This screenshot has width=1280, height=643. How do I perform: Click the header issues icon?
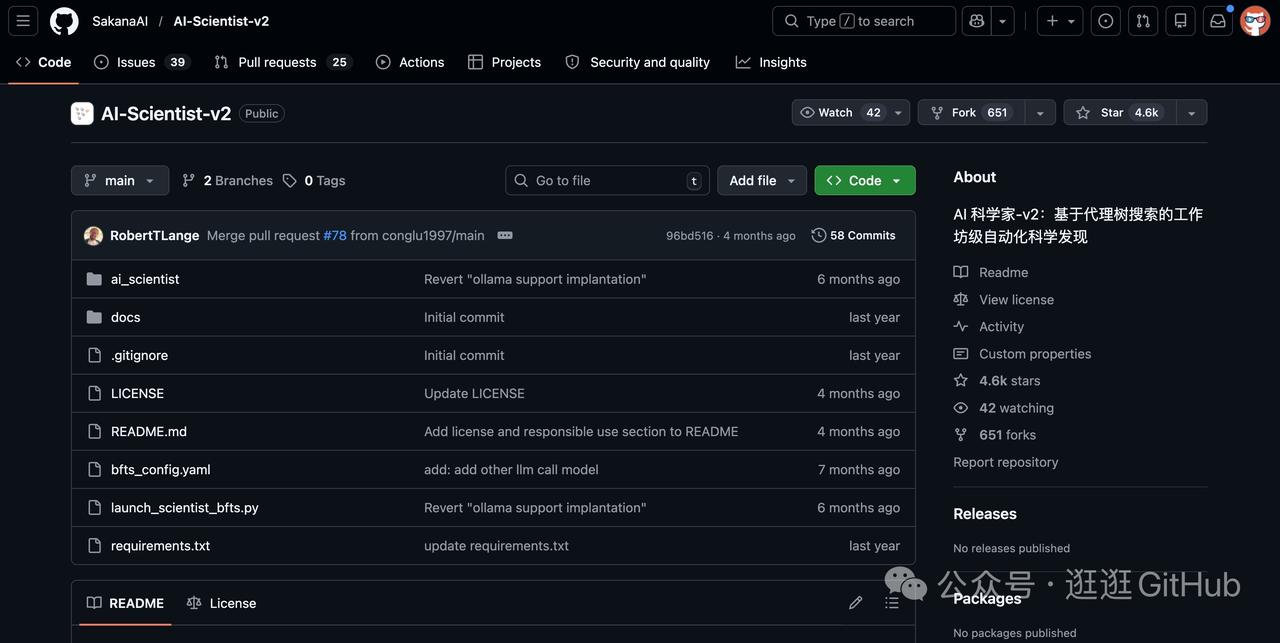pos(1105,21)
